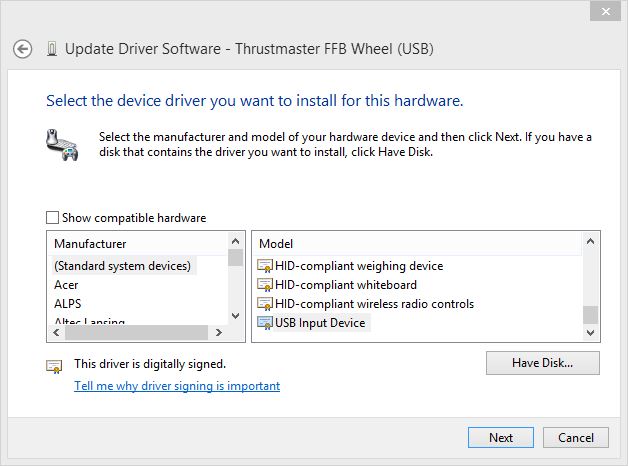Click Manufacturer list scroll right arrow
This screenshot has height=466, width=628.
[x=219, y=332]
